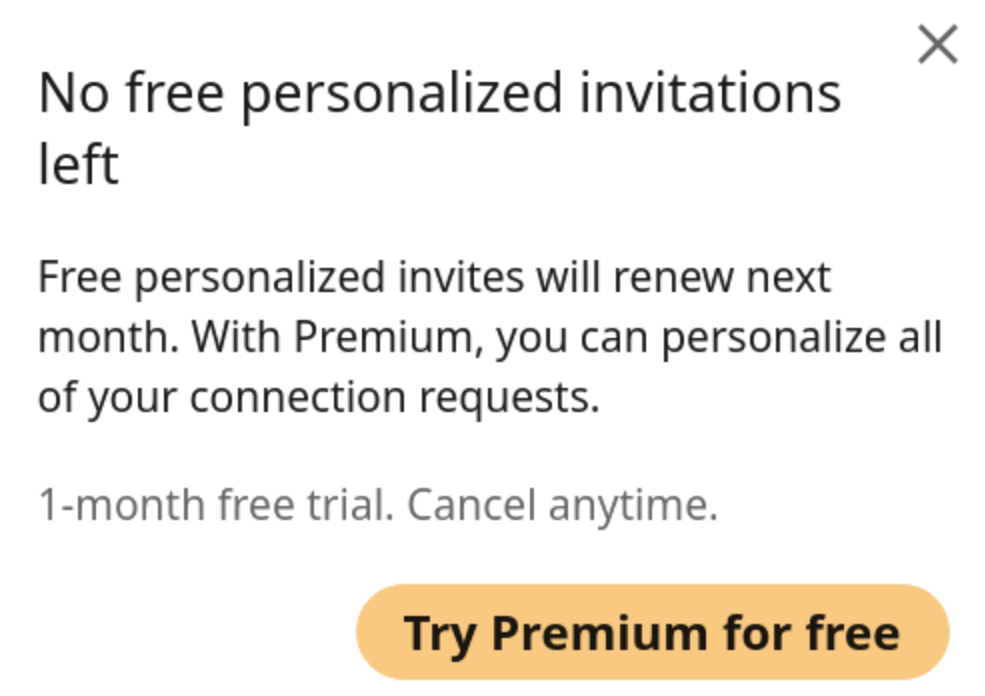
Task: Click 'personalize all' in the description
Action: (802, 338)
